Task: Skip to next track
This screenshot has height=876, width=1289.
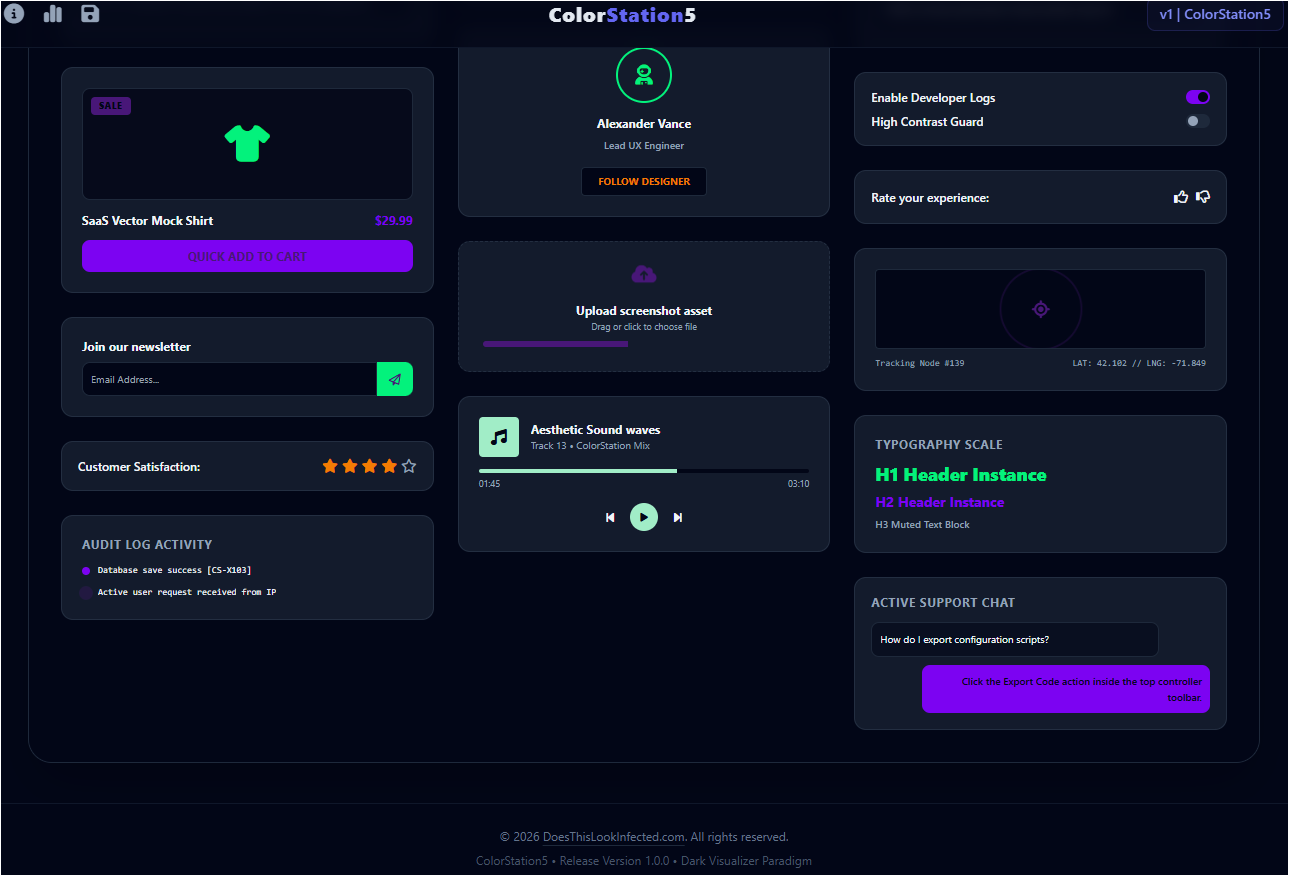Action: point(677,517)
